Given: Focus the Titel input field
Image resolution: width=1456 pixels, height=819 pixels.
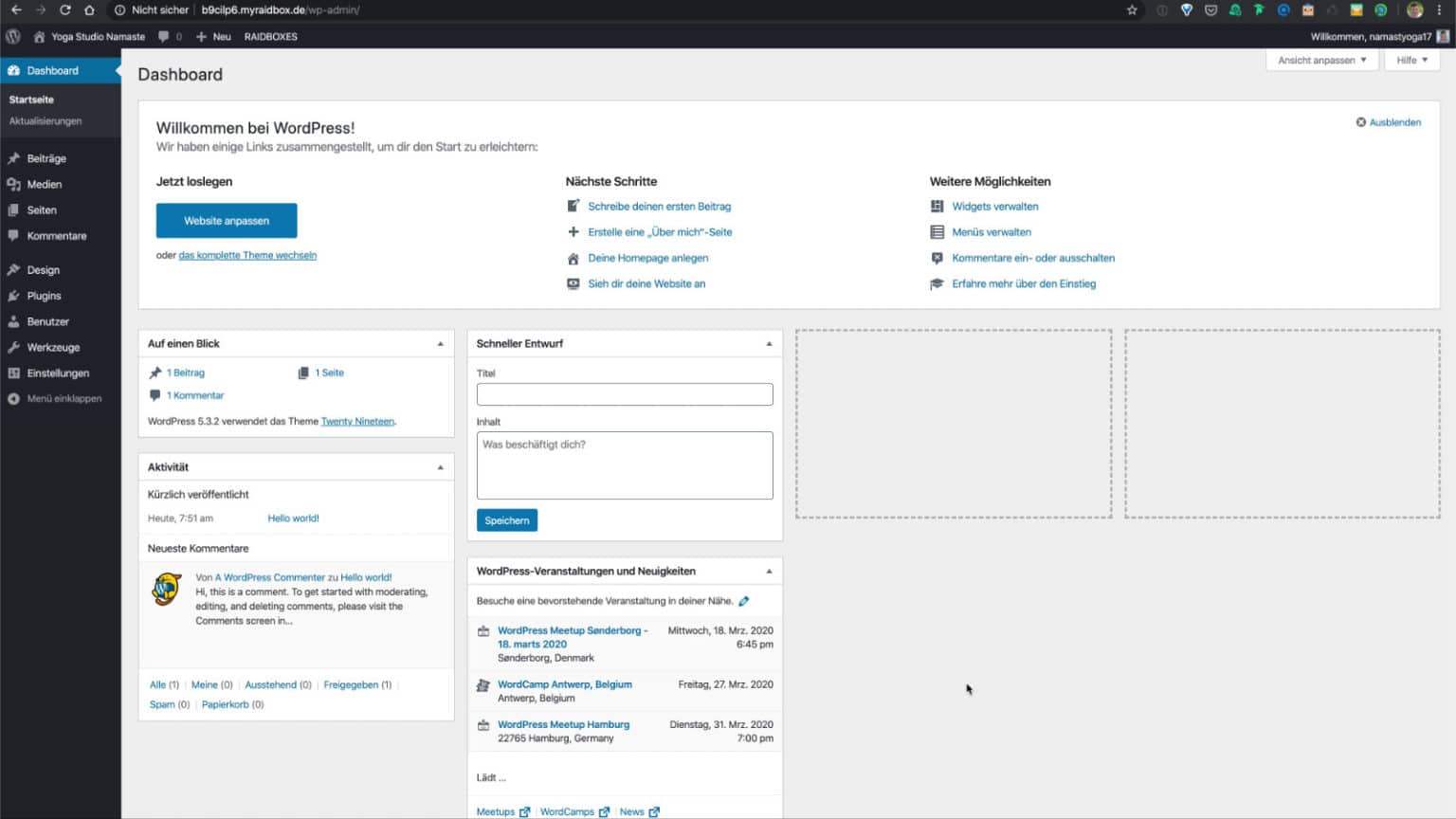Looking at the screenshot, I should point(625,394).
